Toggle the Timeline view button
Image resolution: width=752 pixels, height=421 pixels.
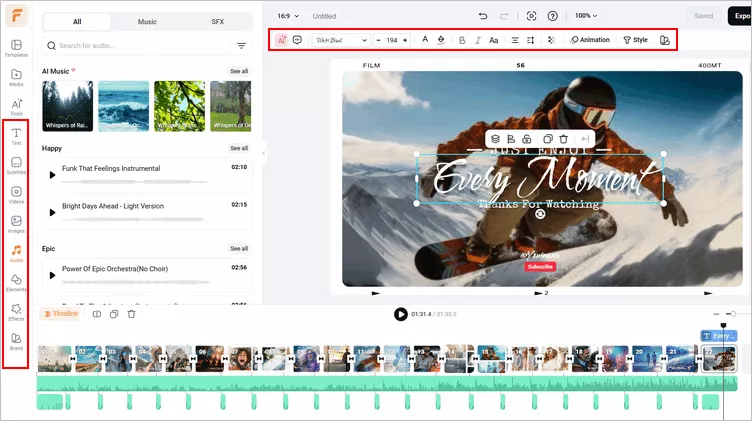coord(61,314)
